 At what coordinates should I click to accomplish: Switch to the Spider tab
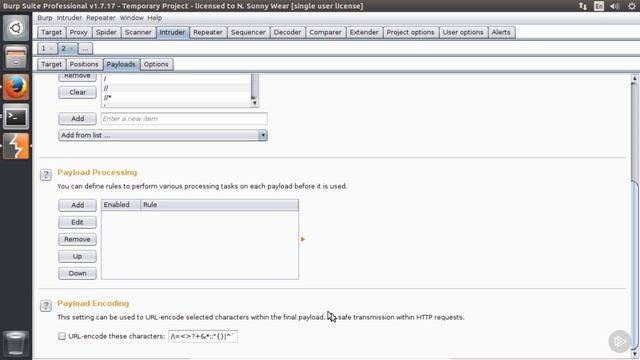(106, 32)
